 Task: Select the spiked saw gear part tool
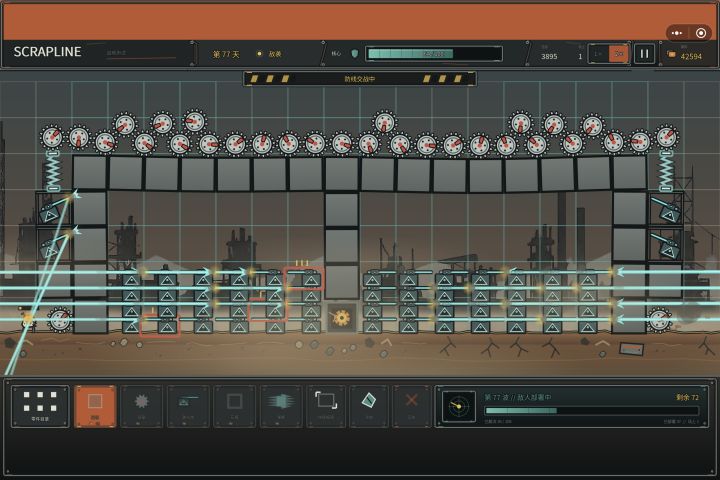click(x=141, y=406)
